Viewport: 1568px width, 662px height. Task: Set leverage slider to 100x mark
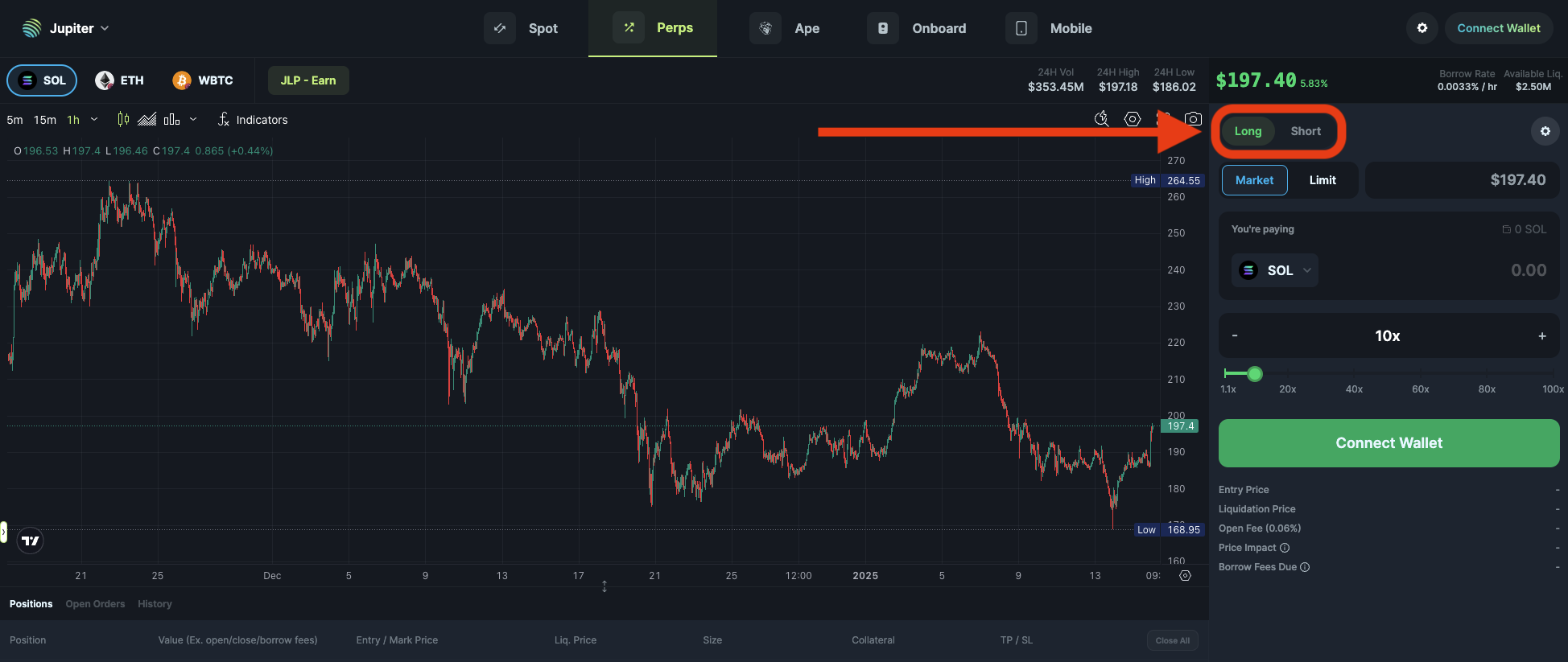(x=1553, y=389)
